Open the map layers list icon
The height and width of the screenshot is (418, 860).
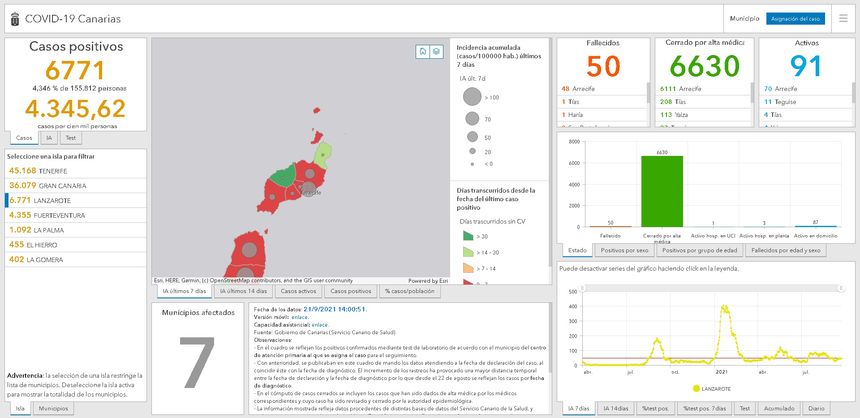437,51
